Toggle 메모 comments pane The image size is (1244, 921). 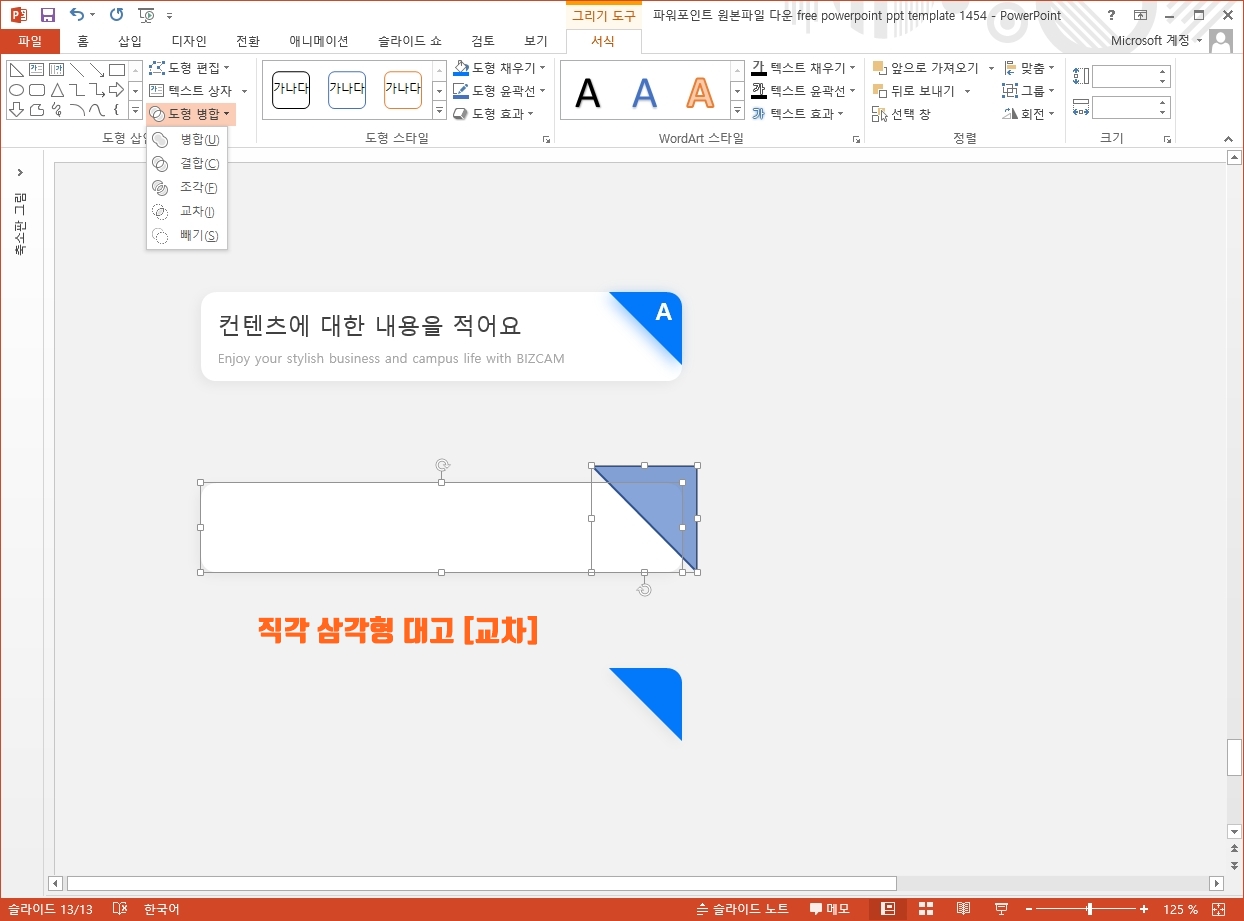point(830,909)
